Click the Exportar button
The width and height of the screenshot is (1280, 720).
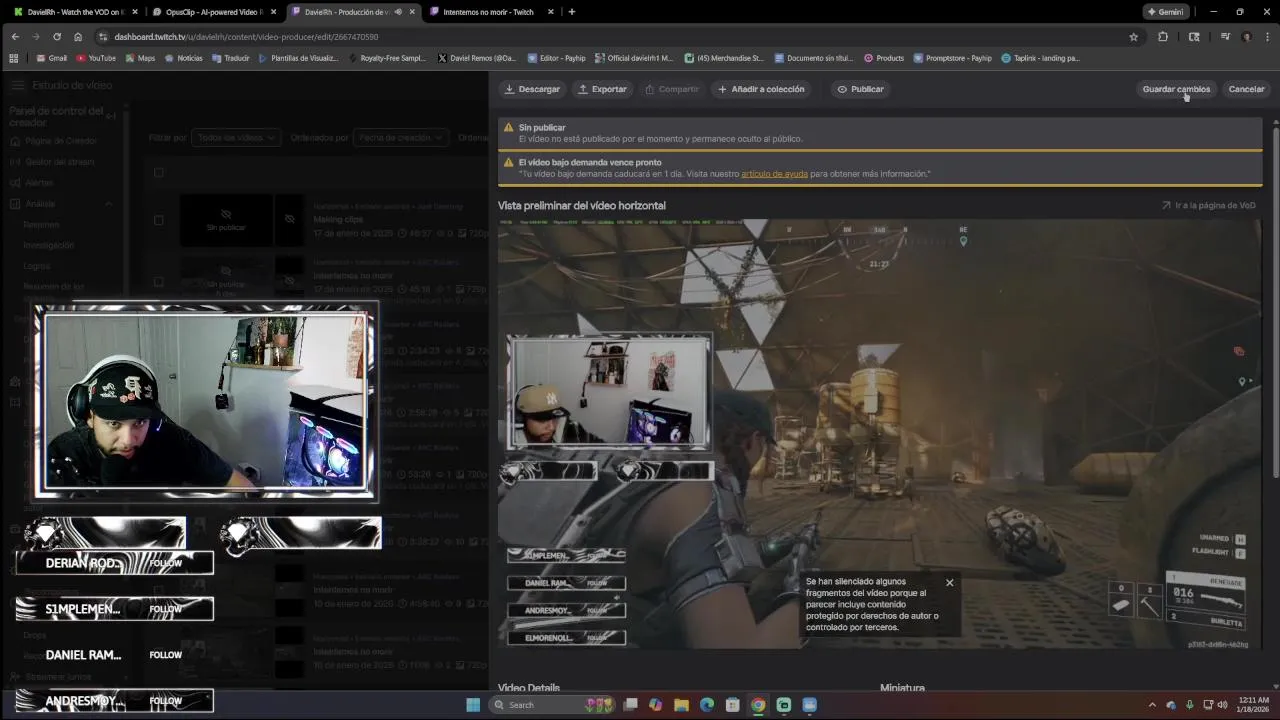(602, 89)
